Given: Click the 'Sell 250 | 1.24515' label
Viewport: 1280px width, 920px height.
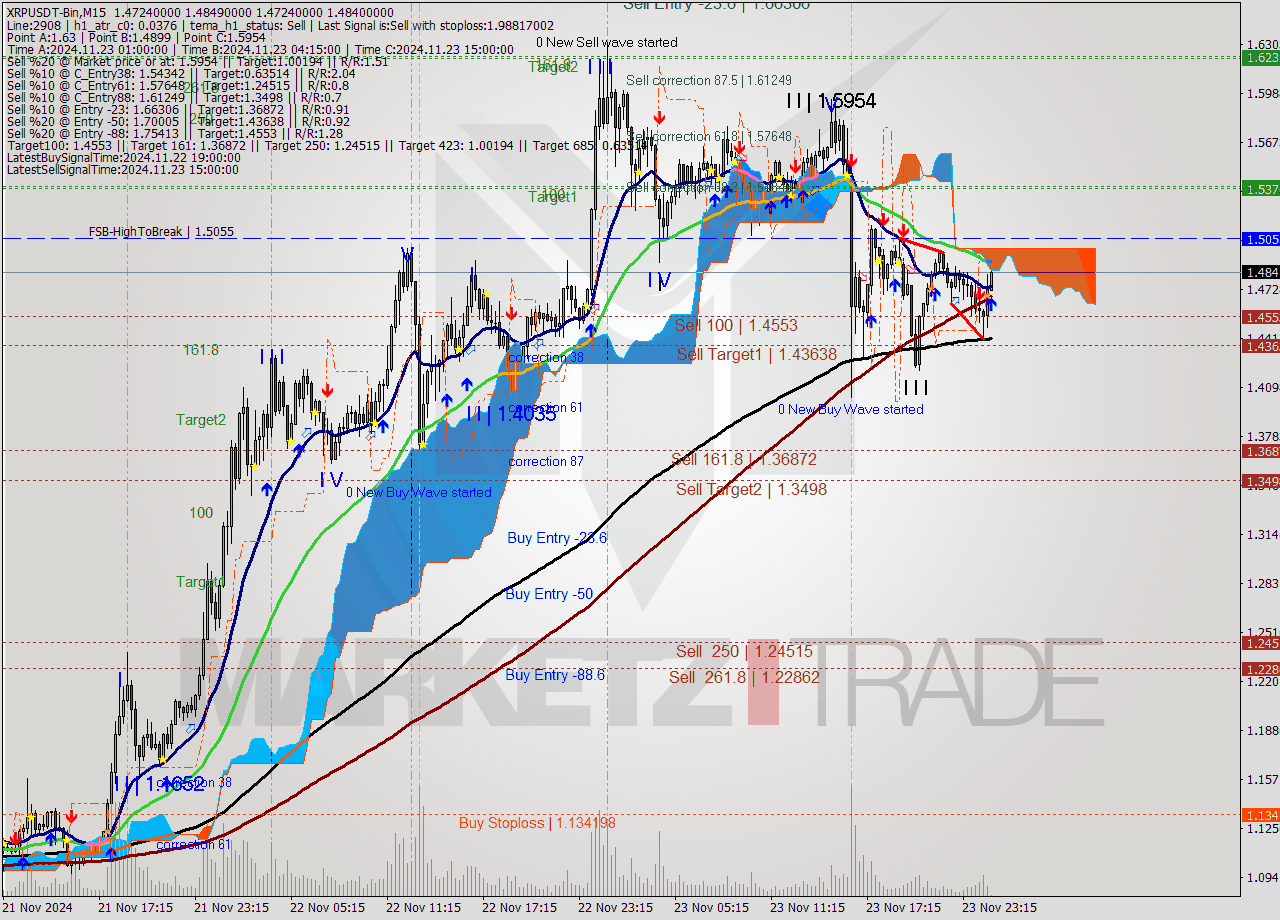Looking at the screenshot, I should (744, 651).
